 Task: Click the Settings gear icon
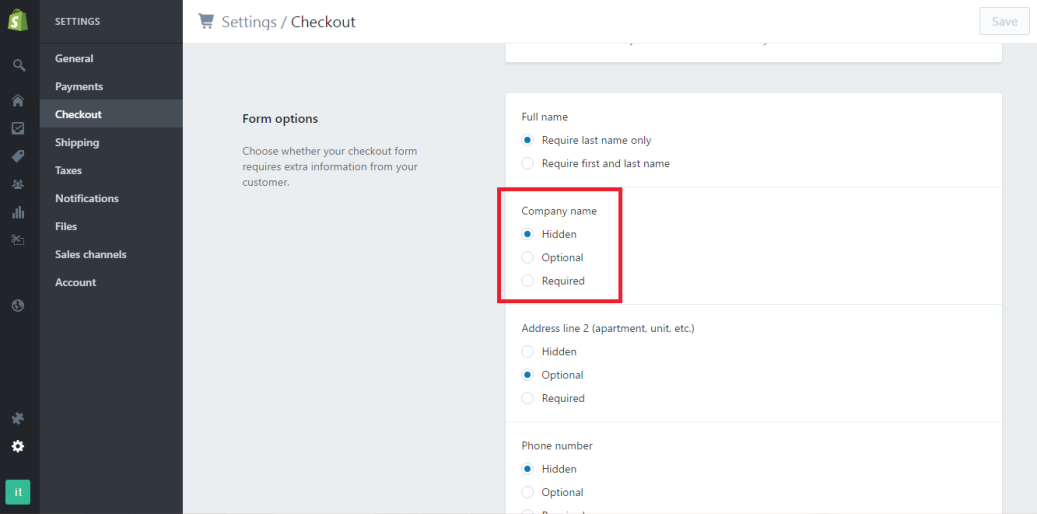[19, 447]
